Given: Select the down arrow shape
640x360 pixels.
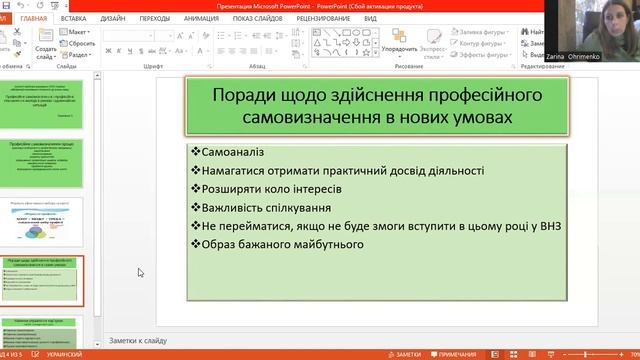Looking at the screenshot, I should 356,42.
